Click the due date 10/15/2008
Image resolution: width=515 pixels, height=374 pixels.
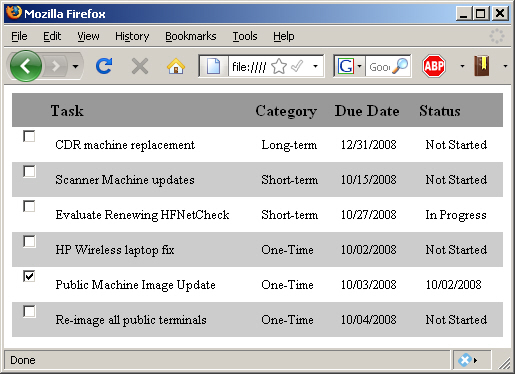(x=368, y=180)
